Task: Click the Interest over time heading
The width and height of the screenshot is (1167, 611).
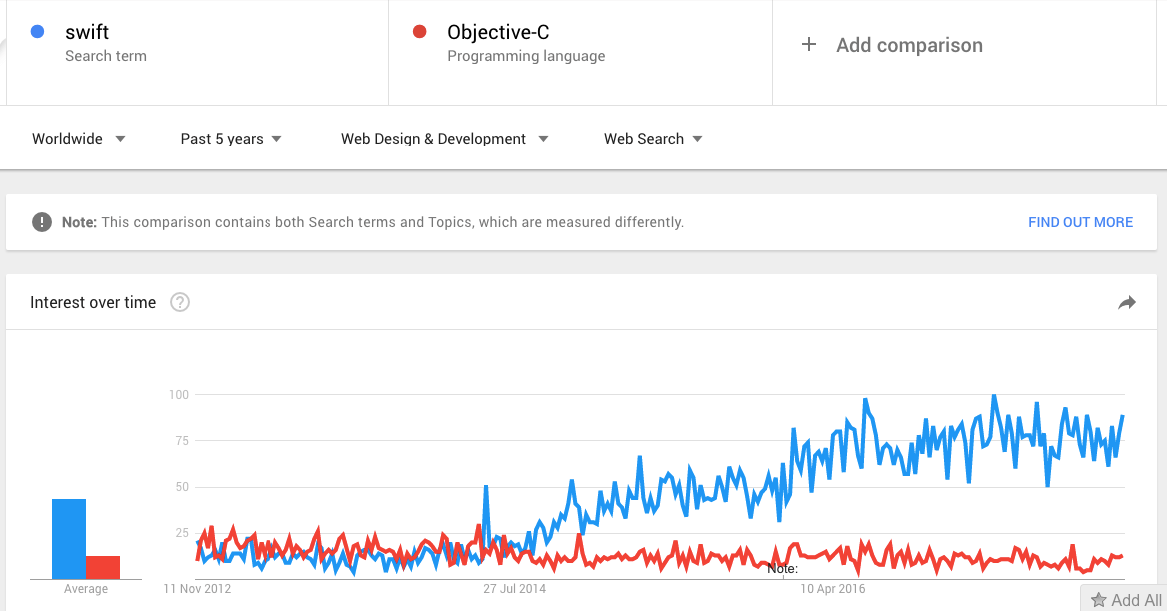Action: 93,302
